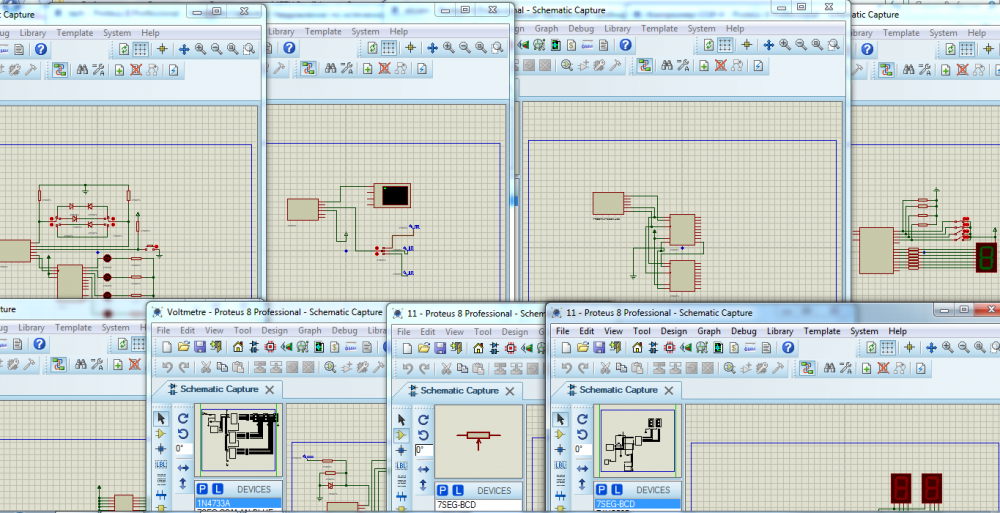Select Component mode in Voltmetre window sidebar
This screenshot has width=1000, height=513.
161,435
